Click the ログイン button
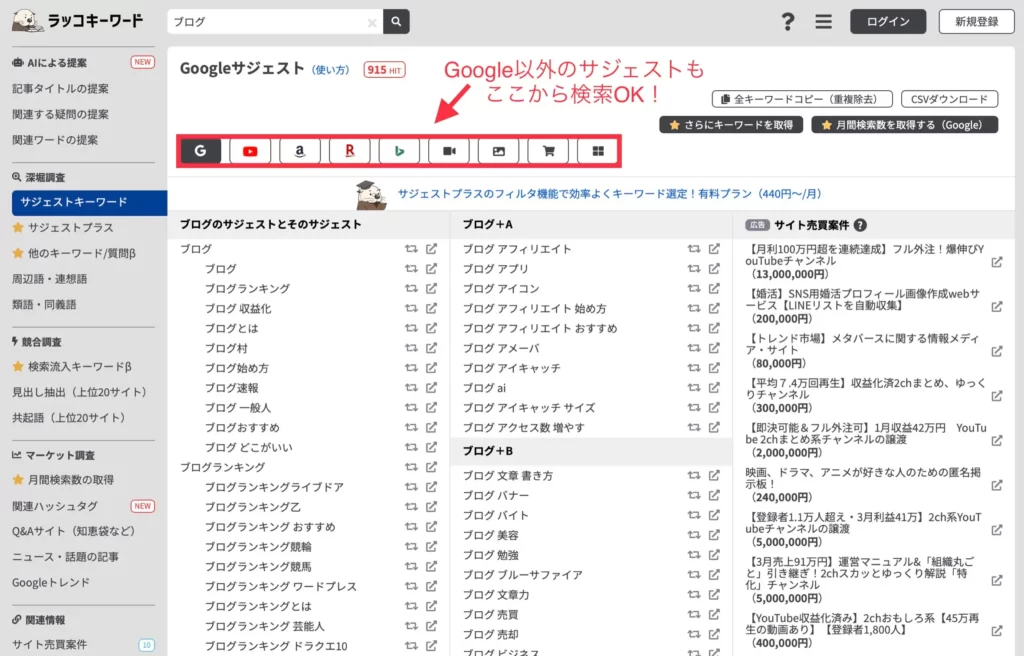1024x656 pixels. point(888,22)
